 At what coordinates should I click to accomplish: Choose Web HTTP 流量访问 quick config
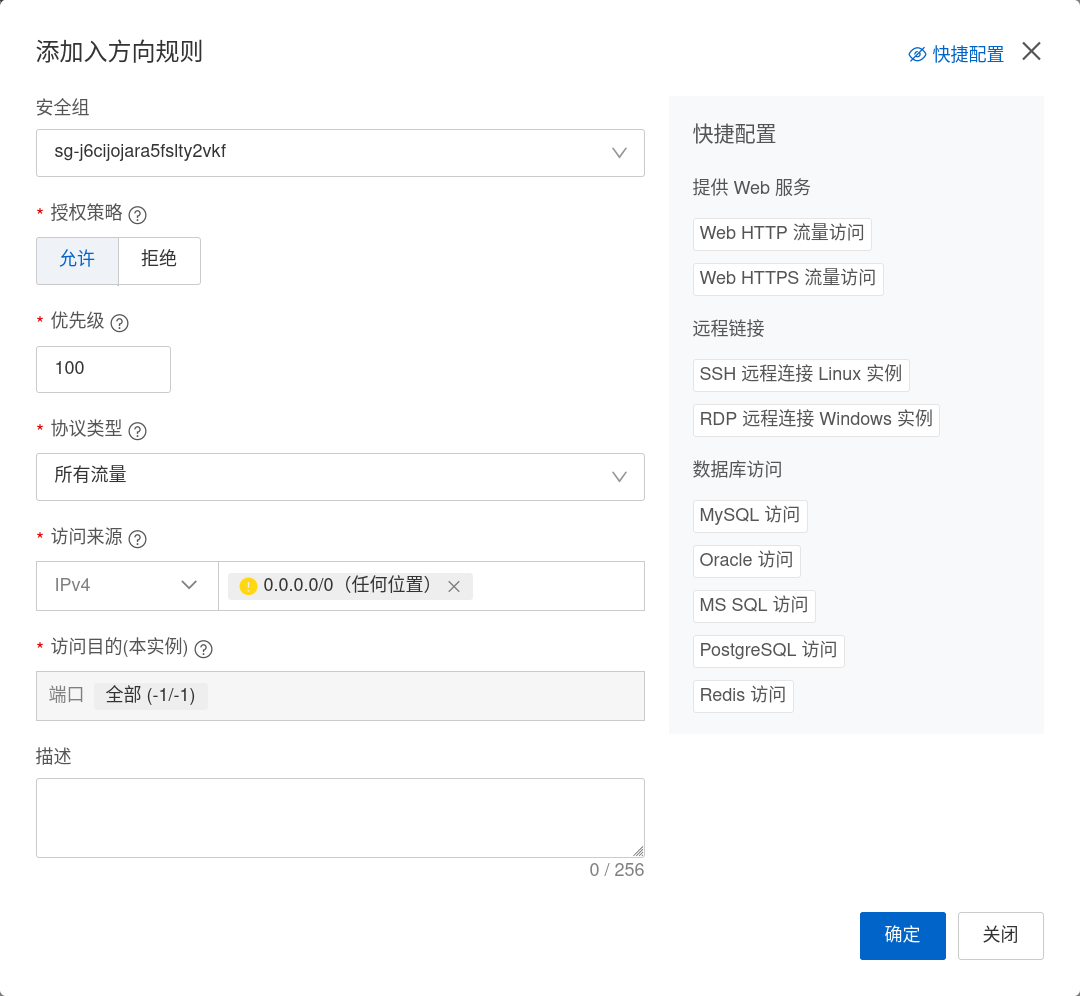(x=782, y=234)
